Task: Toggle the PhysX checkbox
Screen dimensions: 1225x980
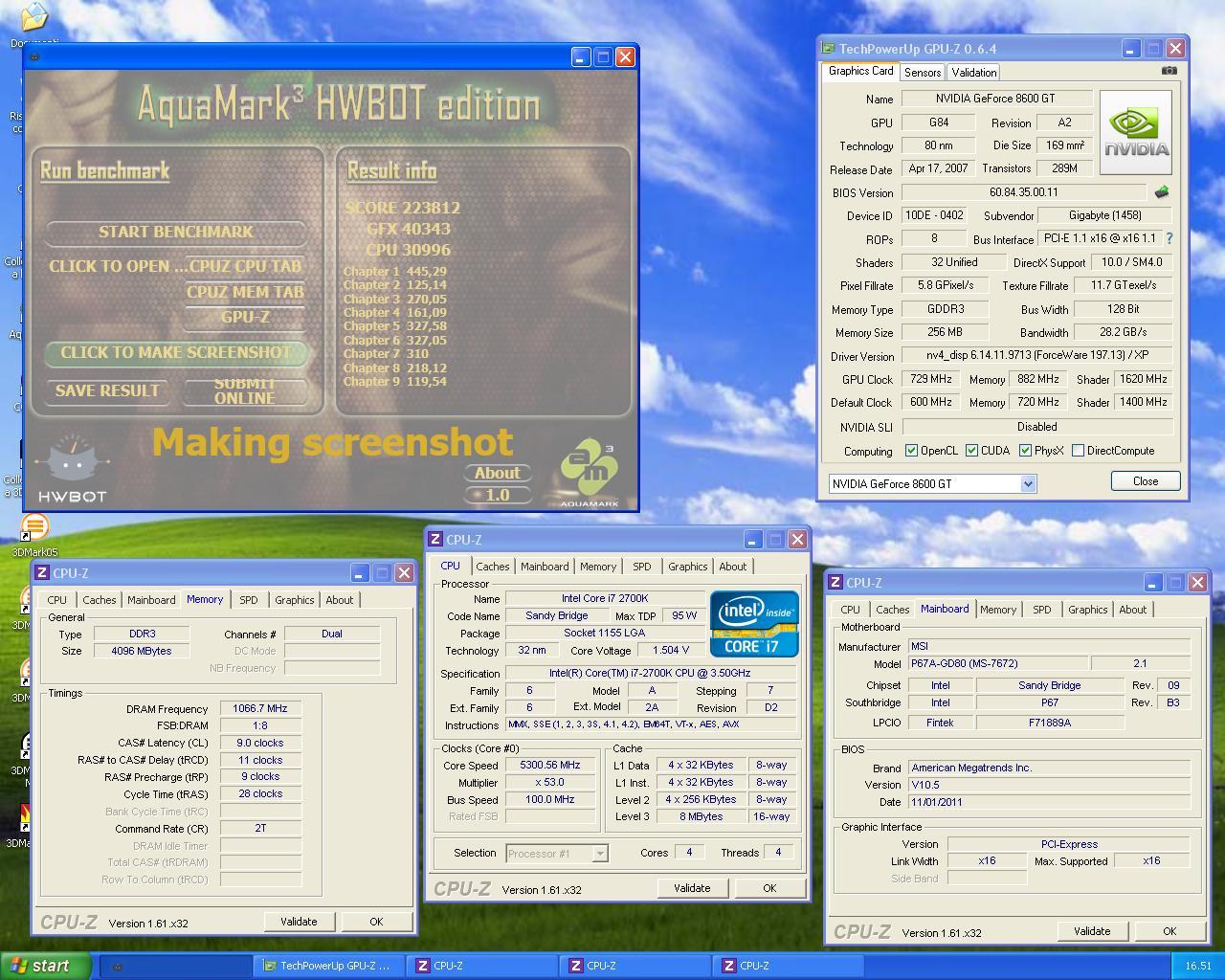Action: 1025,451
